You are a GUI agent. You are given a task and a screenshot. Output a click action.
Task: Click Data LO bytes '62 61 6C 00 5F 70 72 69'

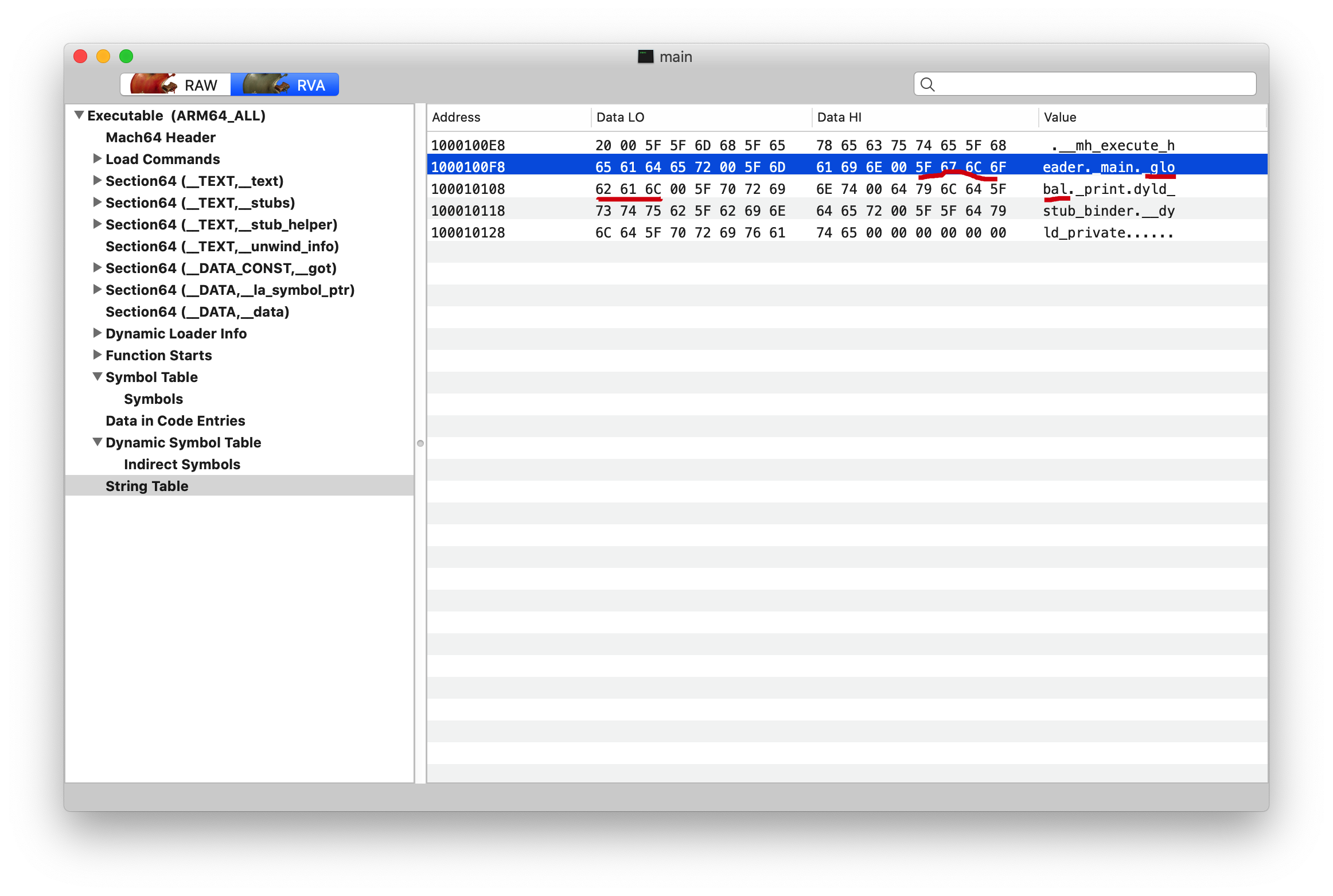(x=690, y=189)
